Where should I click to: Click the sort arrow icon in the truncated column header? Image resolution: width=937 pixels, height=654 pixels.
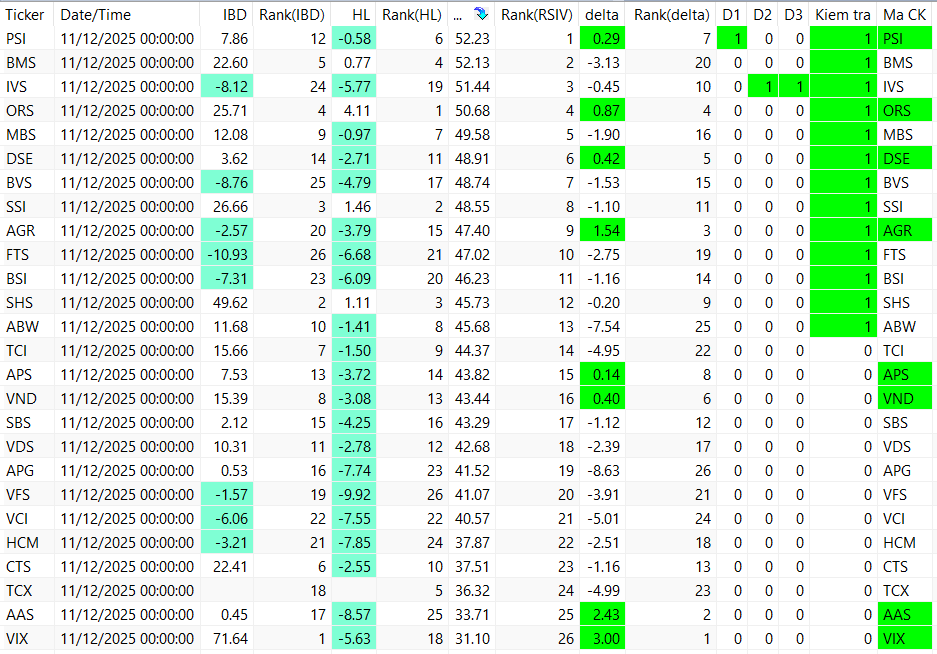coord(480,14)
